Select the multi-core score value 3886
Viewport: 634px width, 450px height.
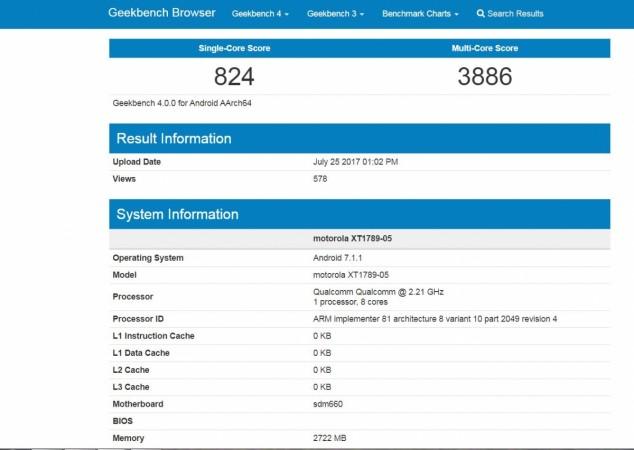[484, 76]
